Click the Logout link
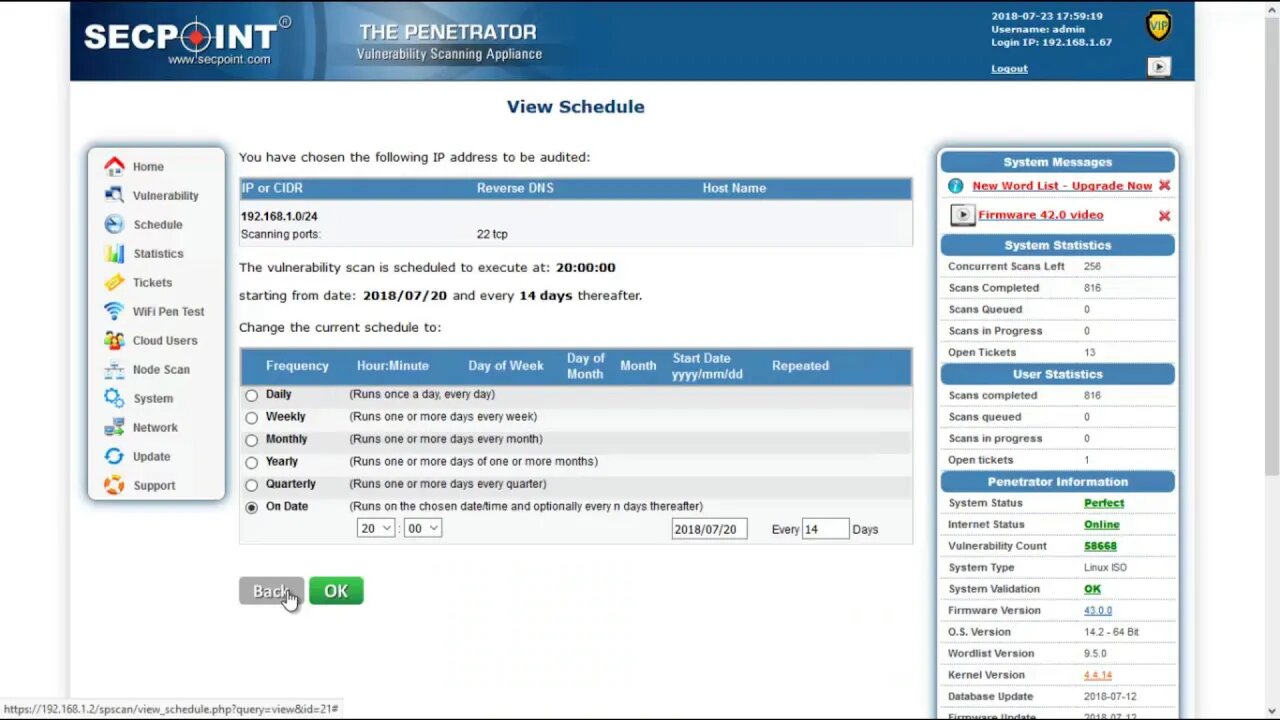Screen dimensions: 1280x720 click(x=1009, y=69)
